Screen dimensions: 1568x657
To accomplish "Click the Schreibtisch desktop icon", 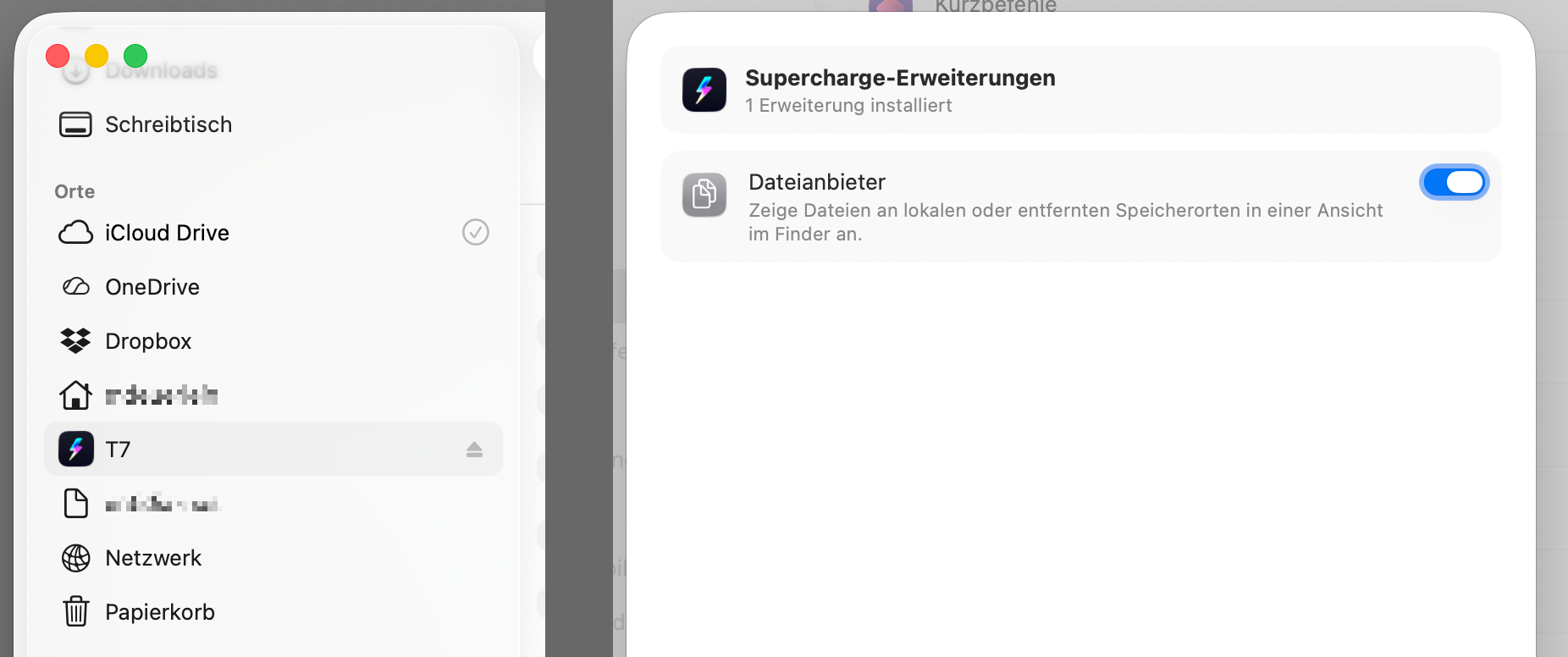I will tap(75, 124).
